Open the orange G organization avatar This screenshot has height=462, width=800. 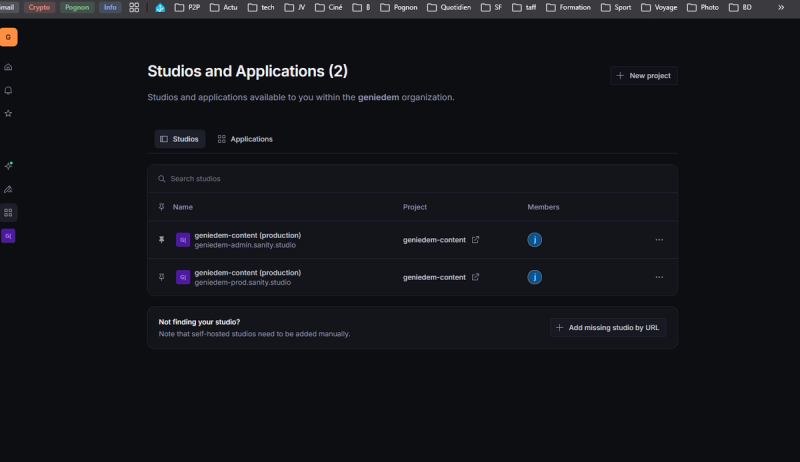click(8, 37)
